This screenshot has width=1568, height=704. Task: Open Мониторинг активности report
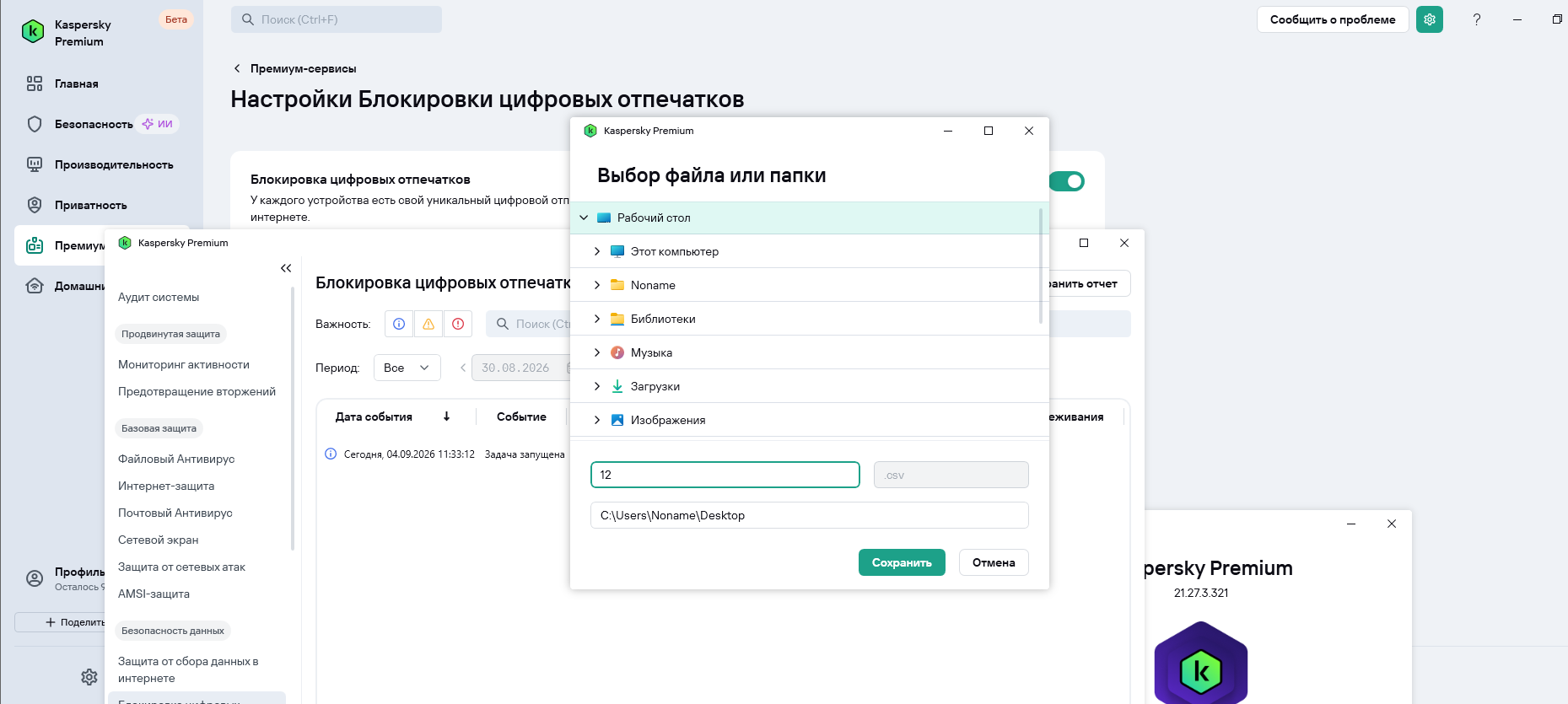pos(184,364)
